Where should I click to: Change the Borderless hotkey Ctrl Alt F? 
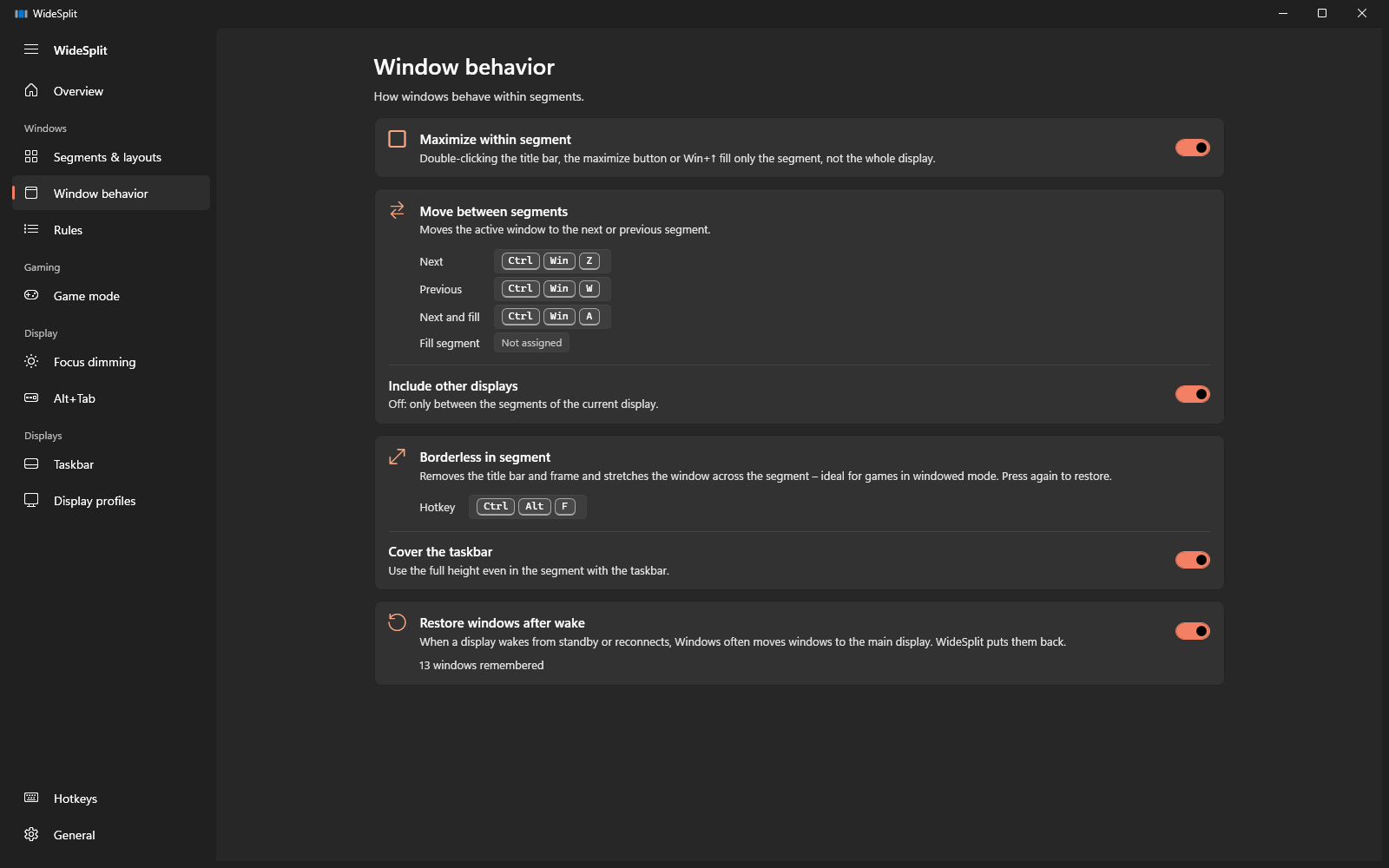[528, 507]
